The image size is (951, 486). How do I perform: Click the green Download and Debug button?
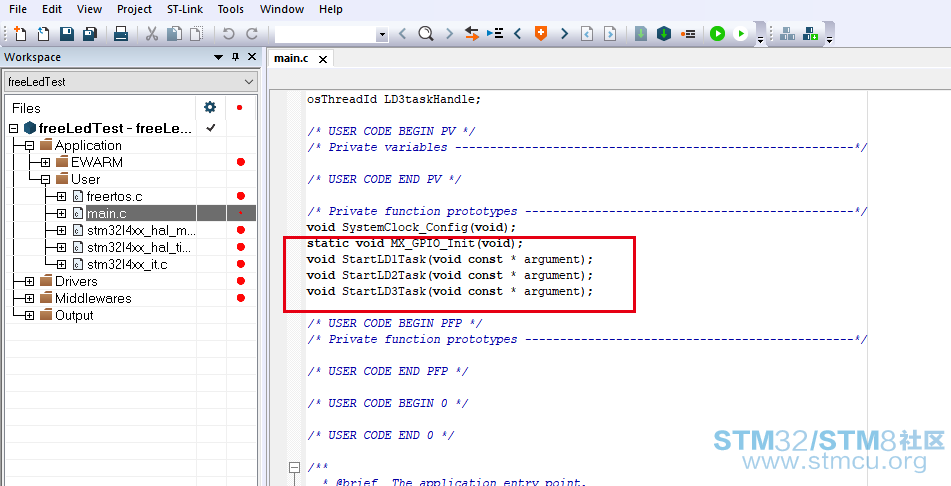tap(717, 34)
